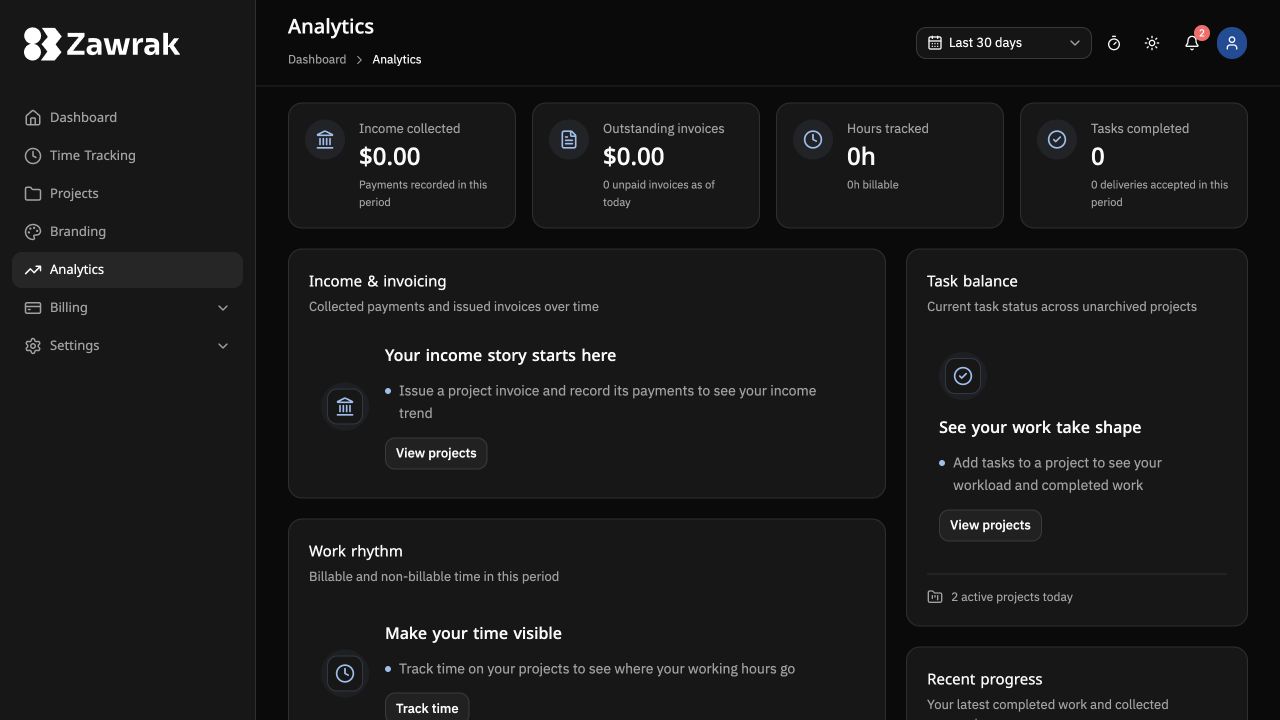Open Projects from the sidebar
This screenshot has height=720, width=1280.
click(127, 193)
